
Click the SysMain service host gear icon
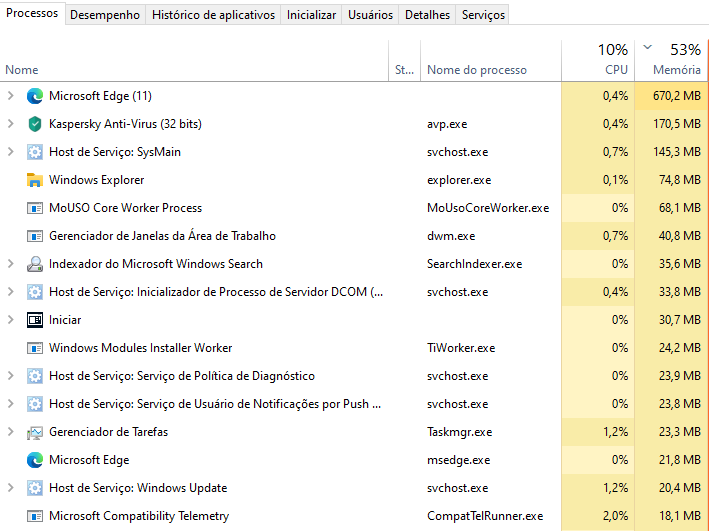[35, 152]
